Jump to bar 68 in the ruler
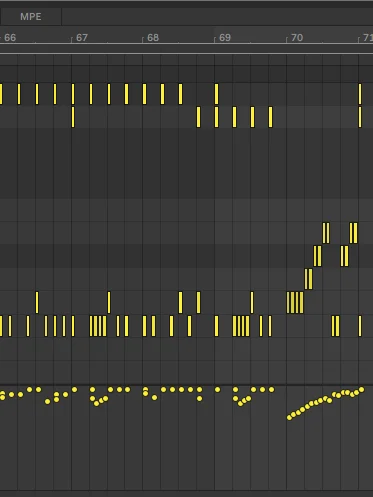 153,38
